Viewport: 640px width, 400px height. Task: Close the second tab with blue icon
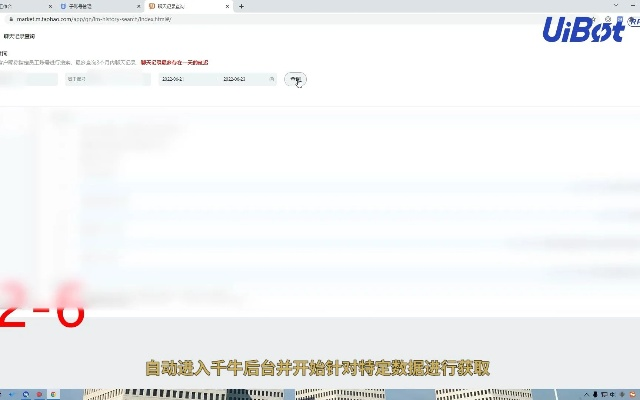138,7
